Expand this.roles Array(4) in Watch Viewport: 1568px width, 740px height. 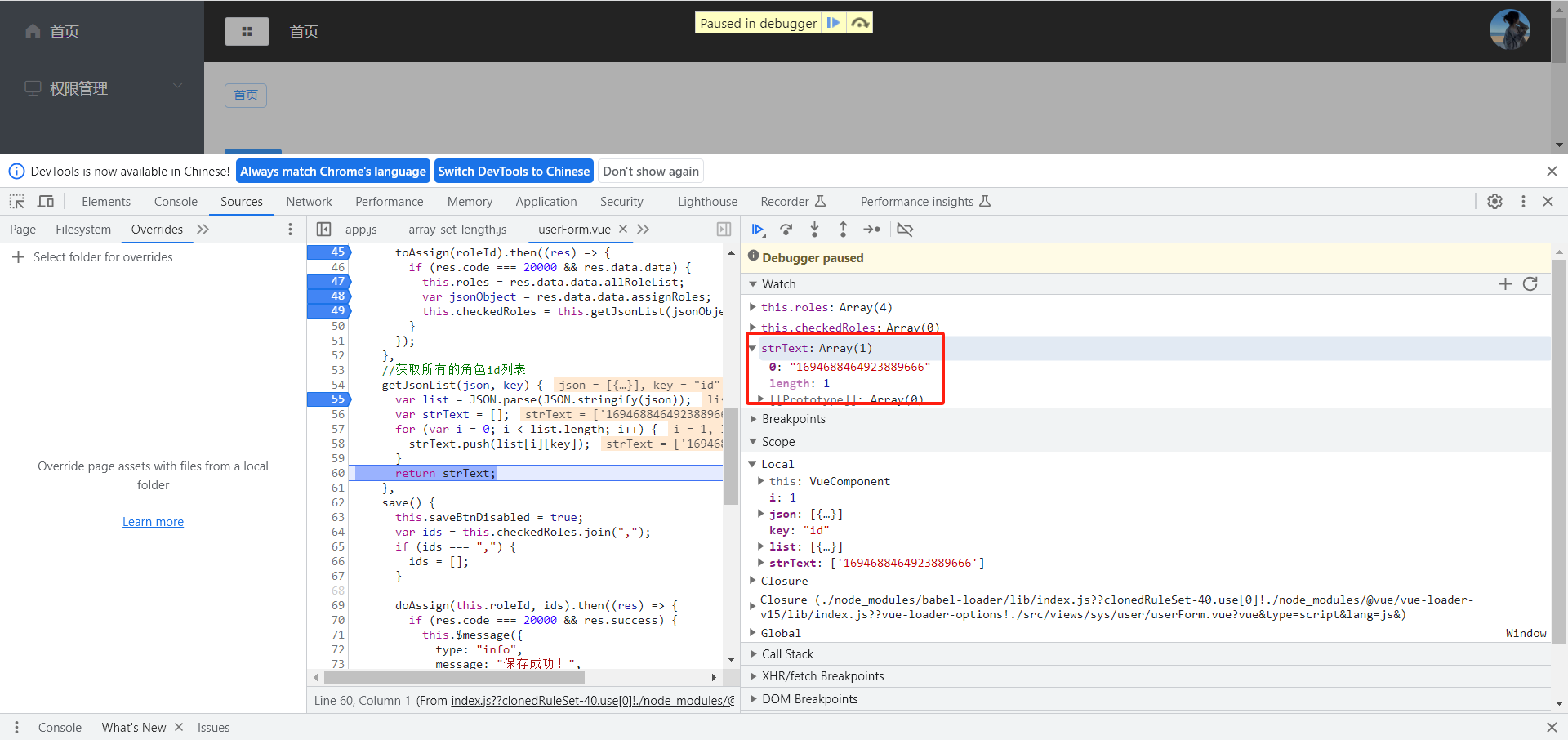pyautogui.click(x=753, y=307)
